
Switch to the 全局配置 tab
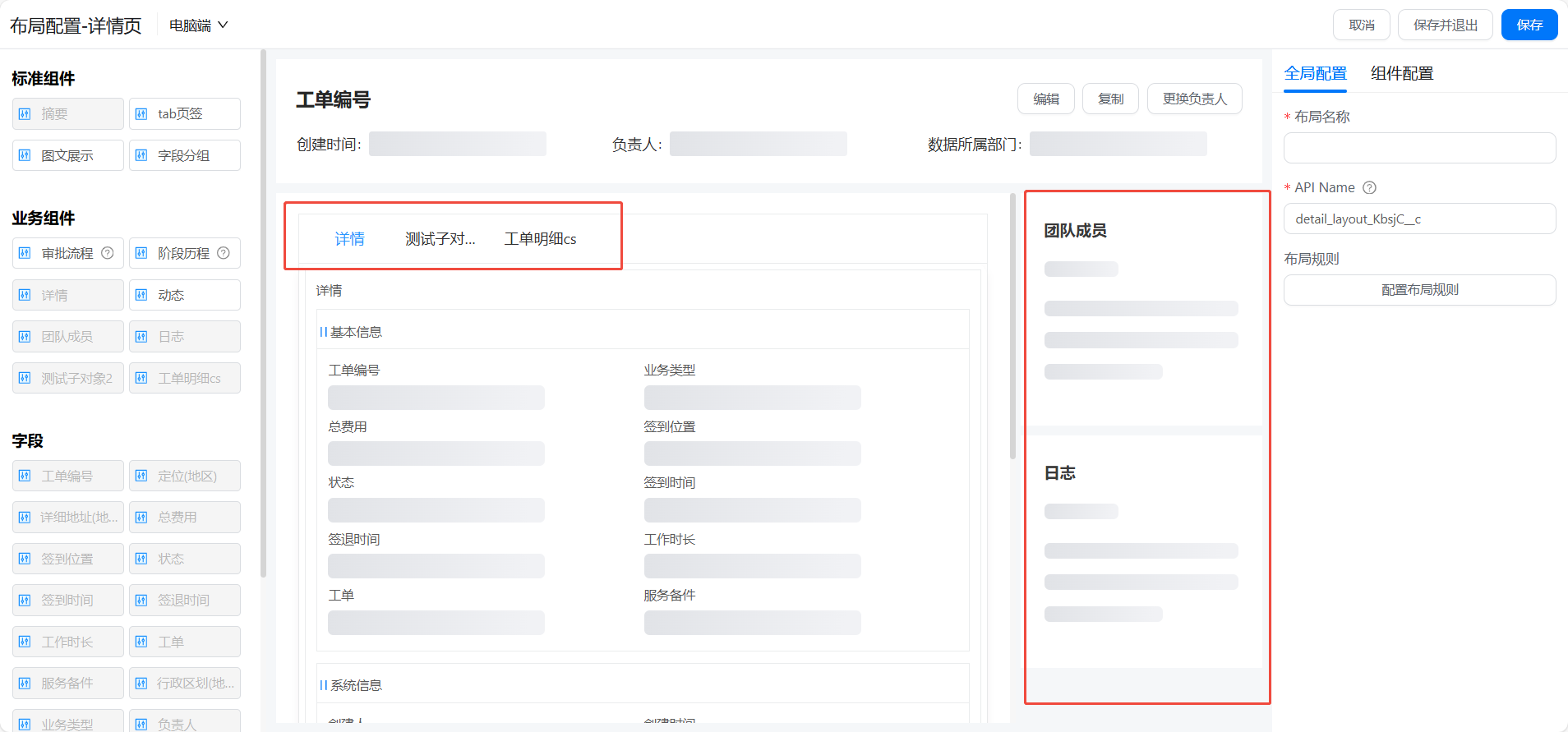click(1315, 74)
